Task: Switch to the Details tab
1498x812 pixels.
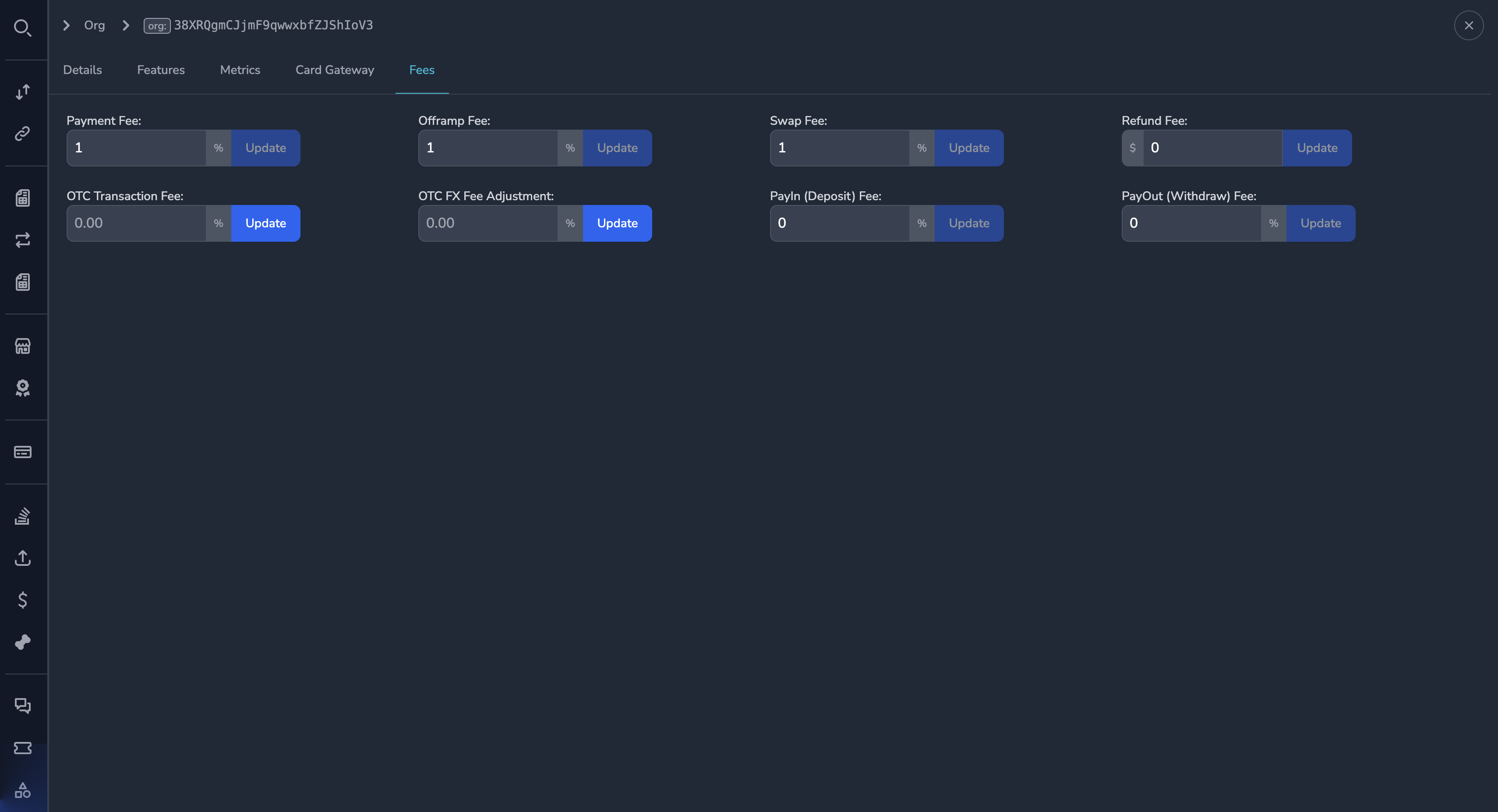Action: (x=83, y=70)
